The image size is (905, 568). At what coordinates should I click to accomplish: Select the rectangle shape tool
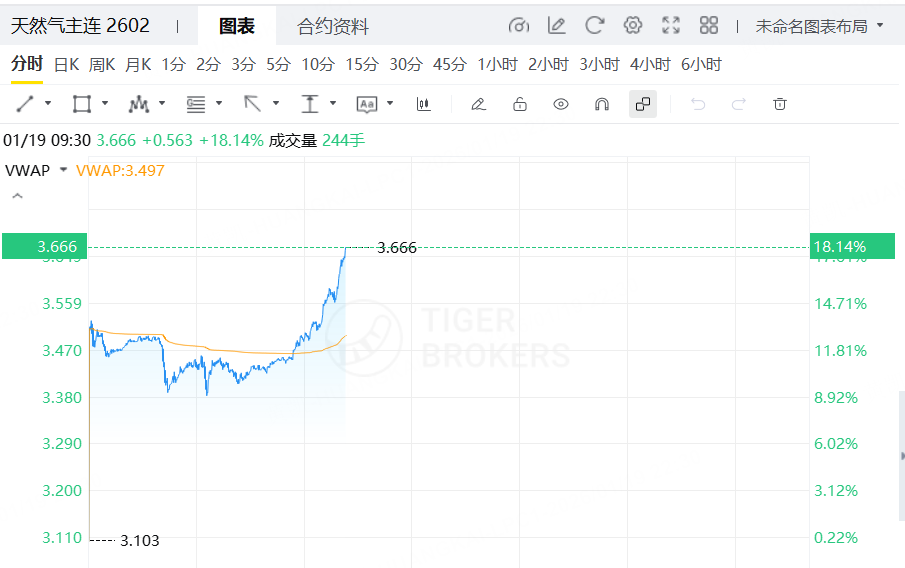(x=81, y=104)
